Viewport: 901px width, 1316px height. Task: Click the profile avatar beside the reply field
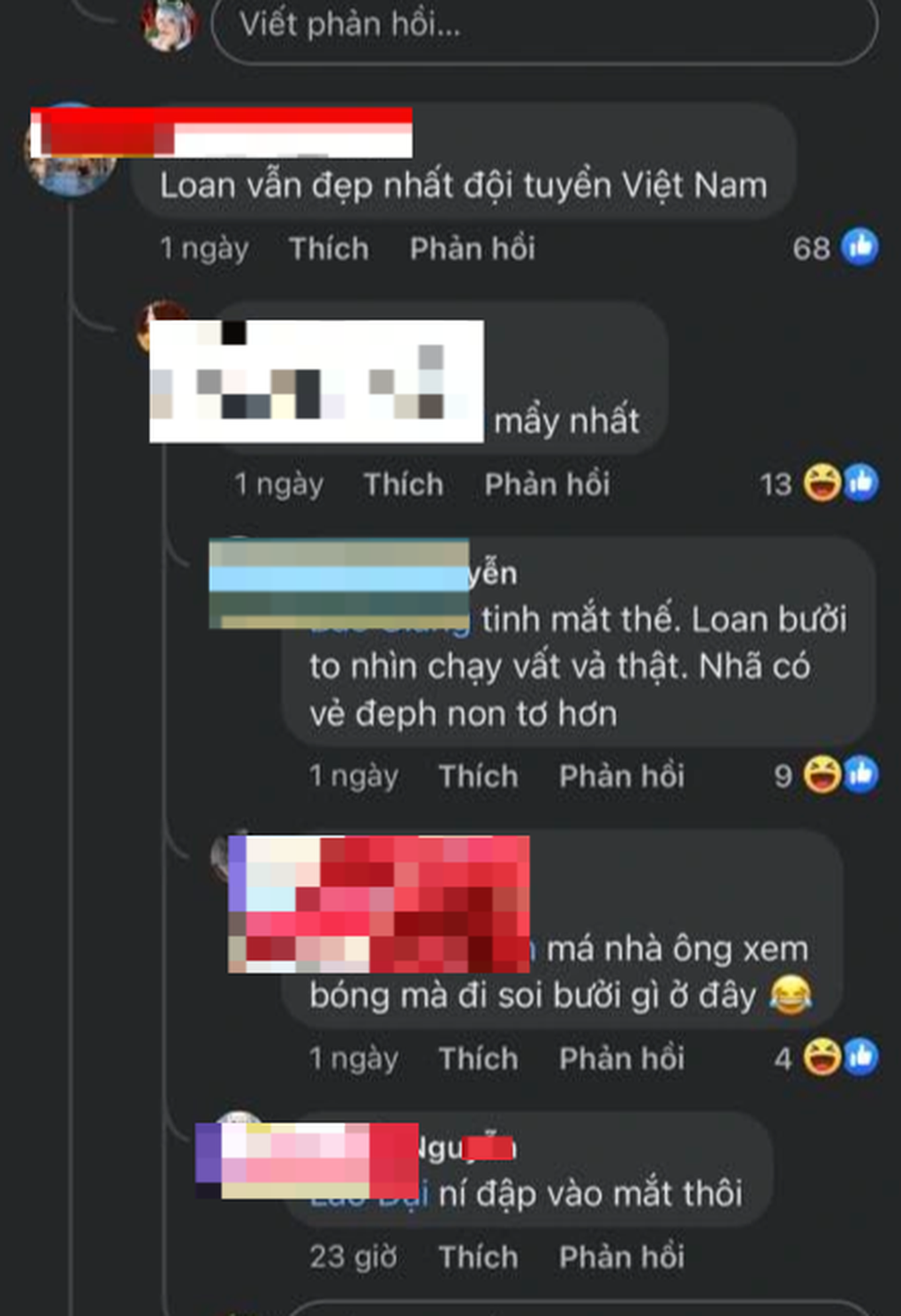click(x=169, y=25)
